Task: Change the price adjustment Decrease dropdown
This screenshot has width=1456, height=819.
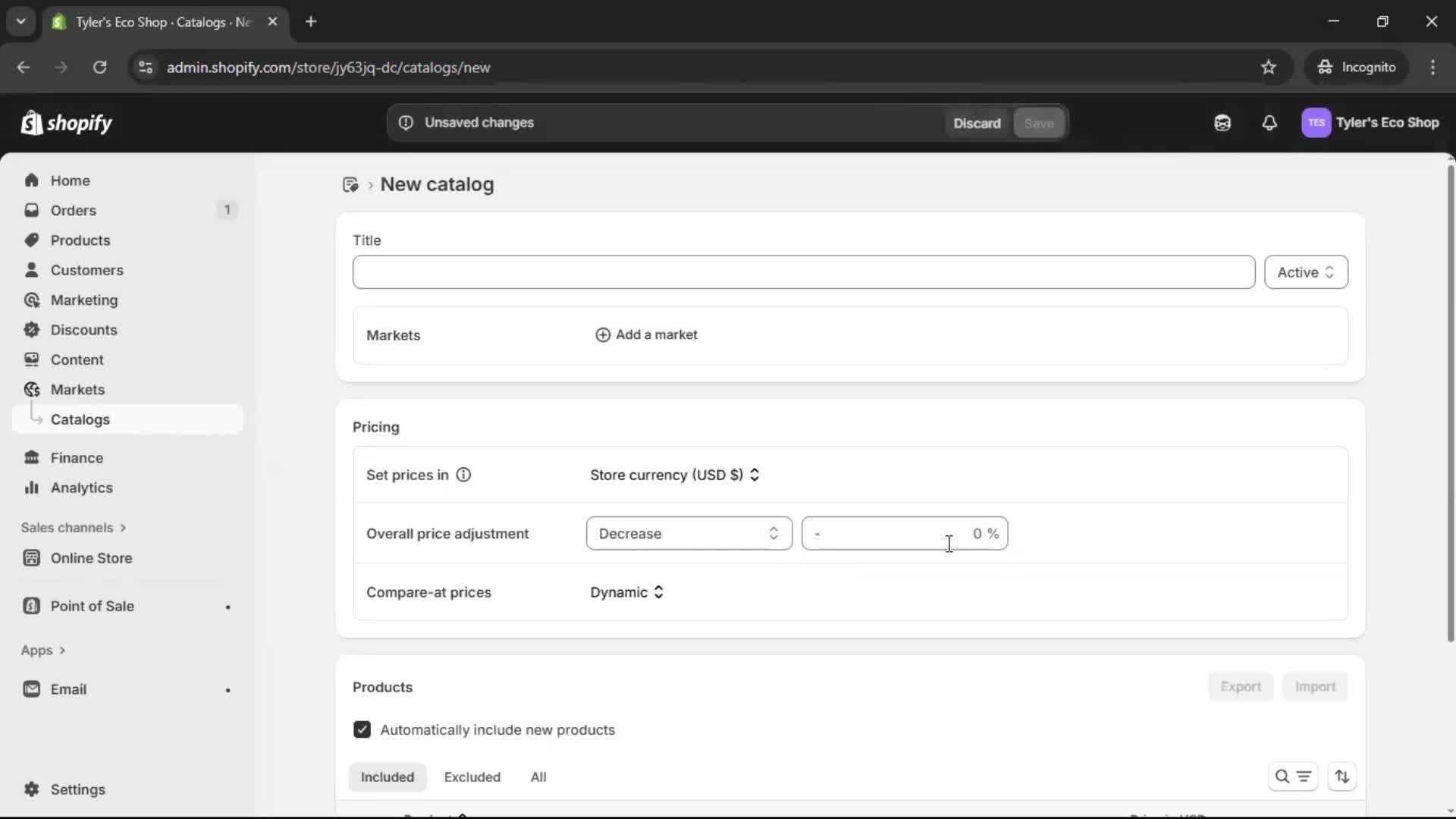Action: 689,533
